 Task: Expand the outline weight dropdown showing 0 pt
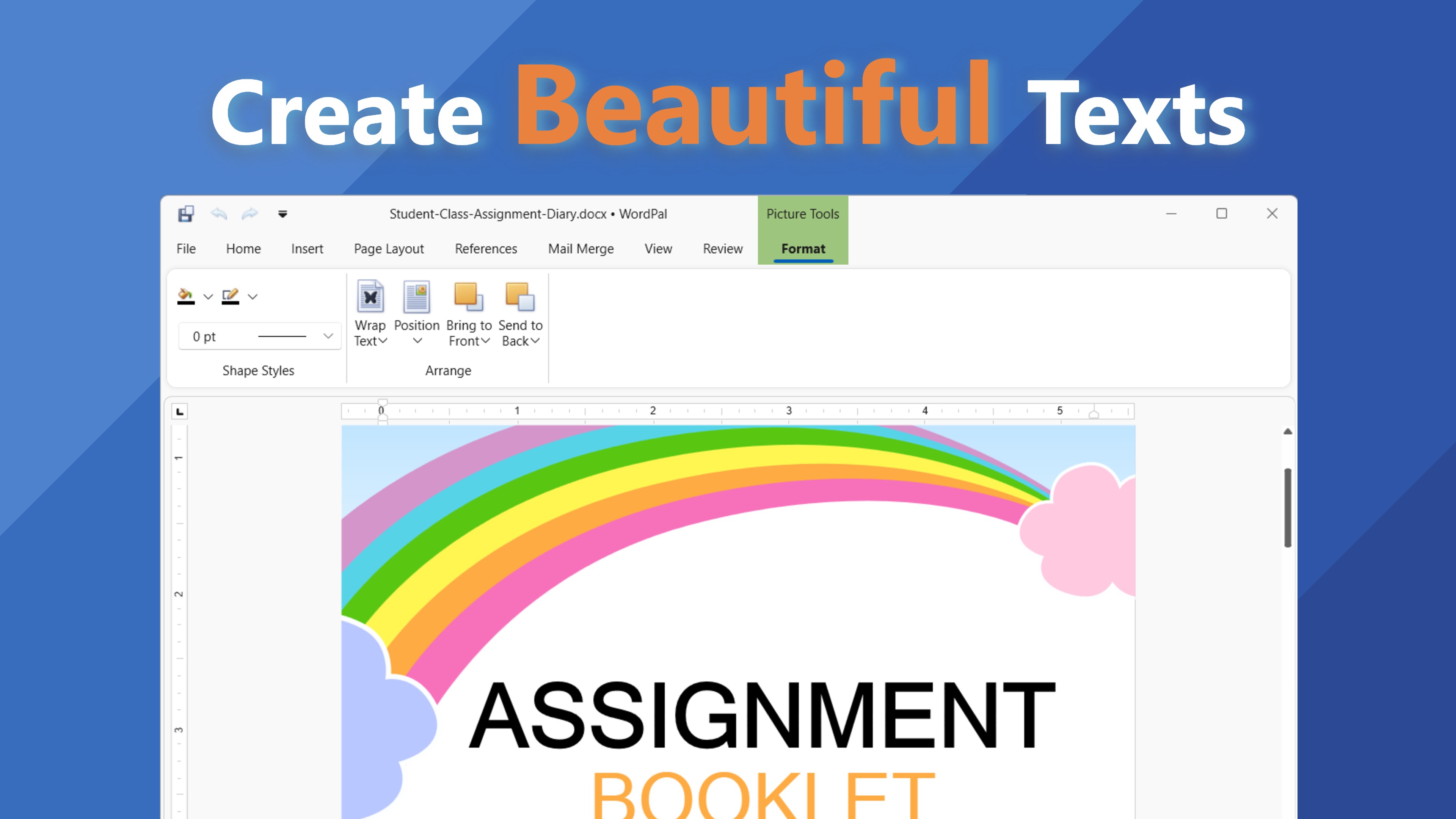point(328,336)
